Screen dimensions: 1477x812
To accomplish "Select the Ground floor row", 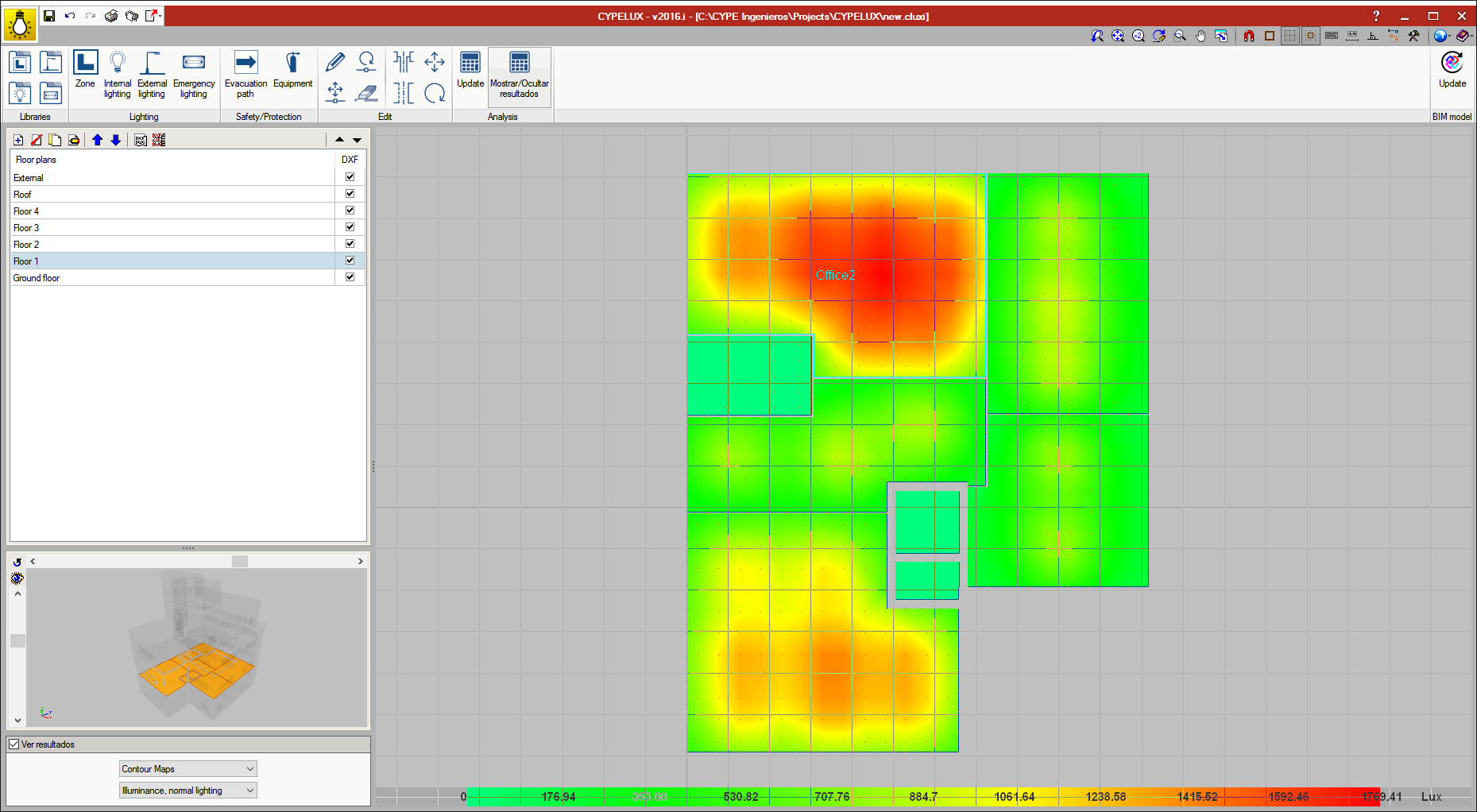I will (x=172, y=277).
